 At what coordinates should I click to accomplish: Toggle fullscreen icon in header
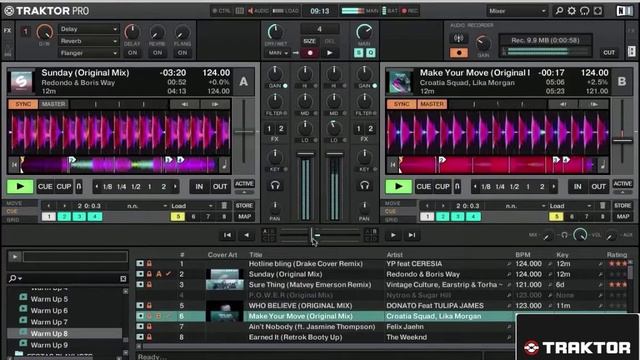[x=598, y=11]
